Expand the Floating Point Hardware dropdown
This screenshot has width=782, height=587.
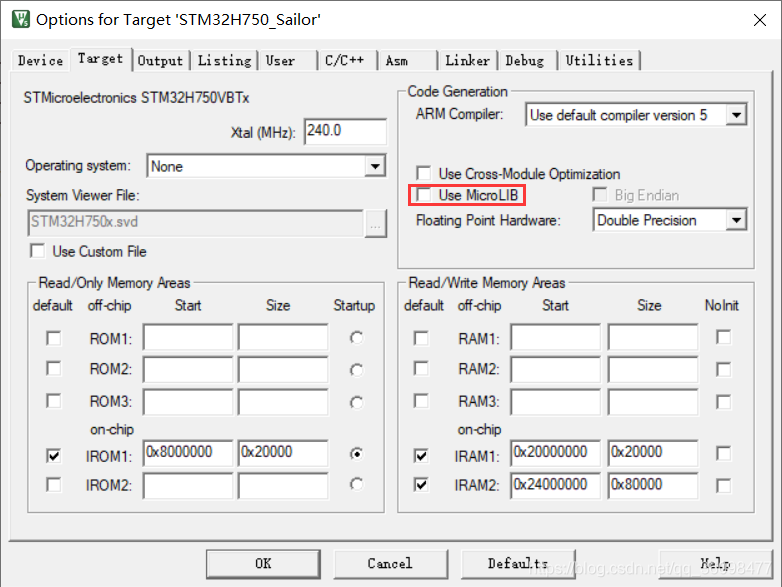coord(736,220)
